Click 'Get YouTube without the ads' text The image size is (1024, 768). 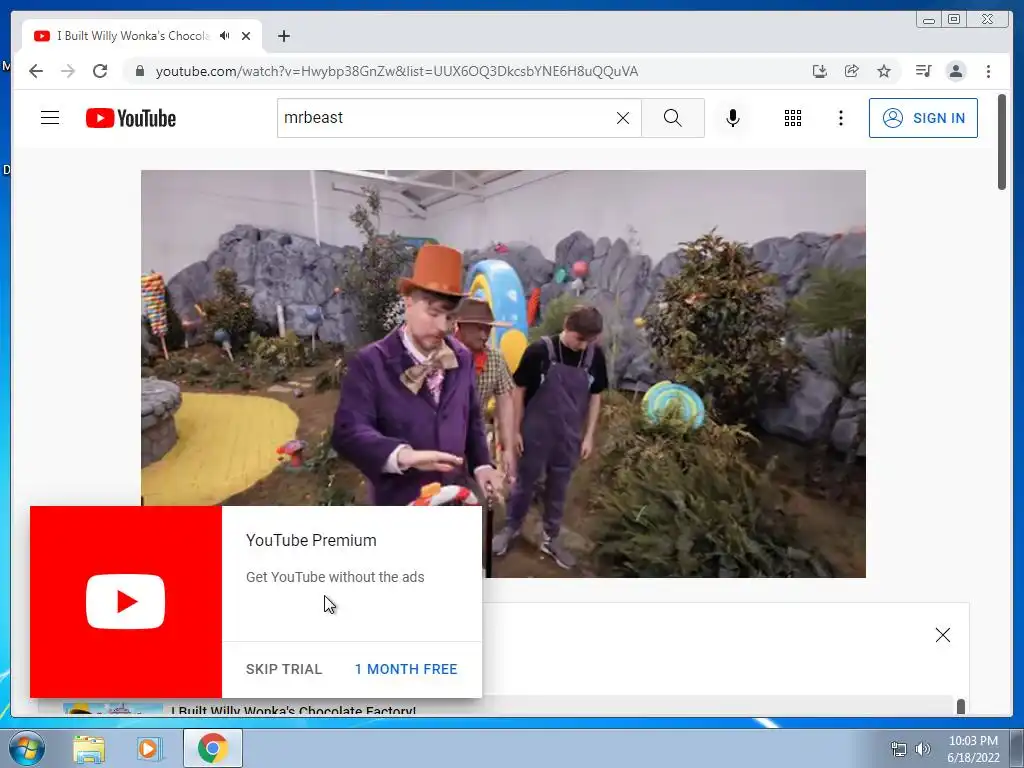pos(335,577)
